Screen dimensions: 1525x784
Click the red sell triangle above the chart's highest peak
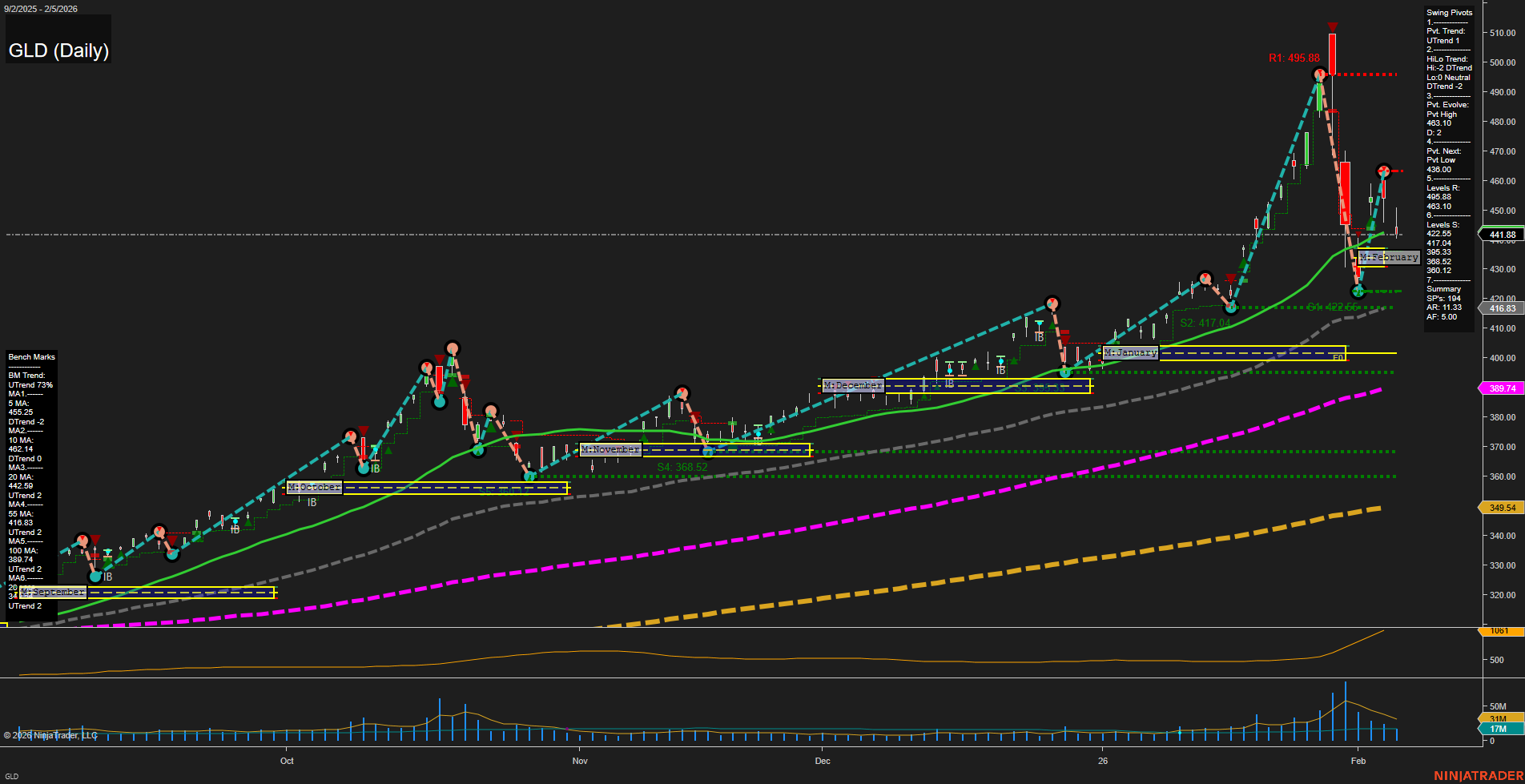[1332, 26]
